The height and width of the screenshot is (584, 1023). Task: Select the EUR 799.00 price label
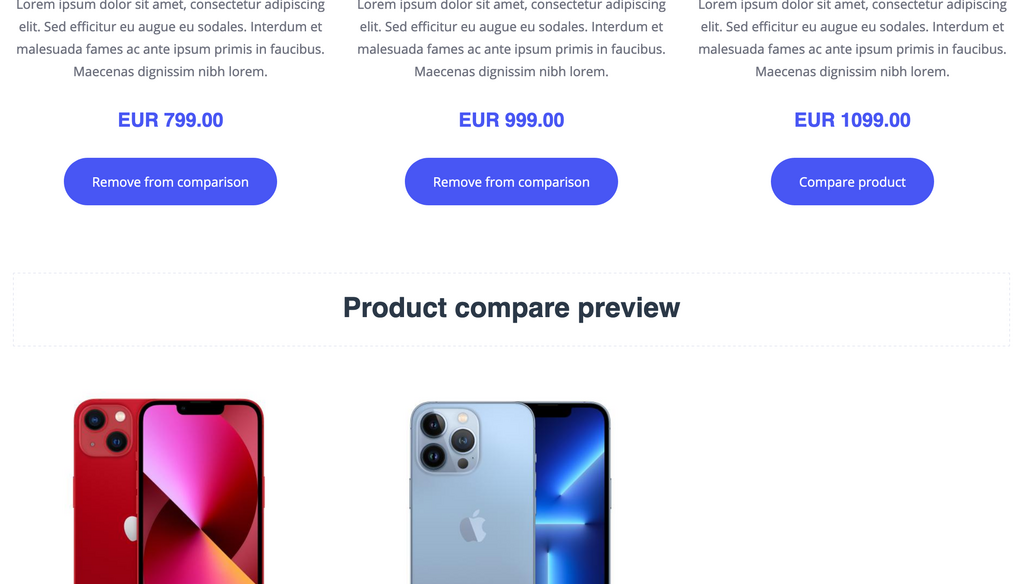170,120
